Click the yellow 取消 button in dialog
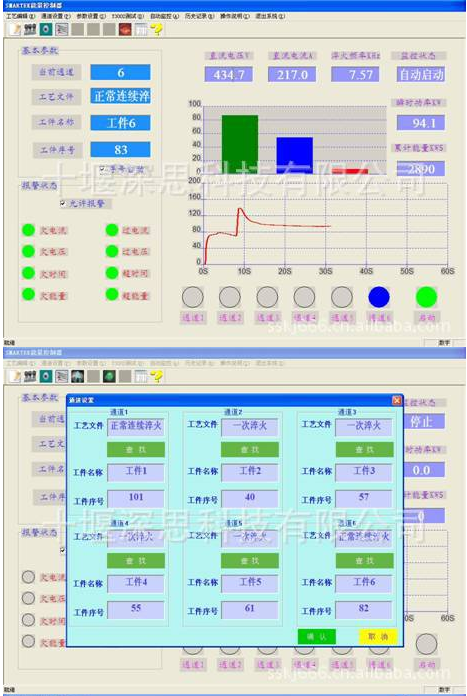467x696 pixels. [378, 637]
